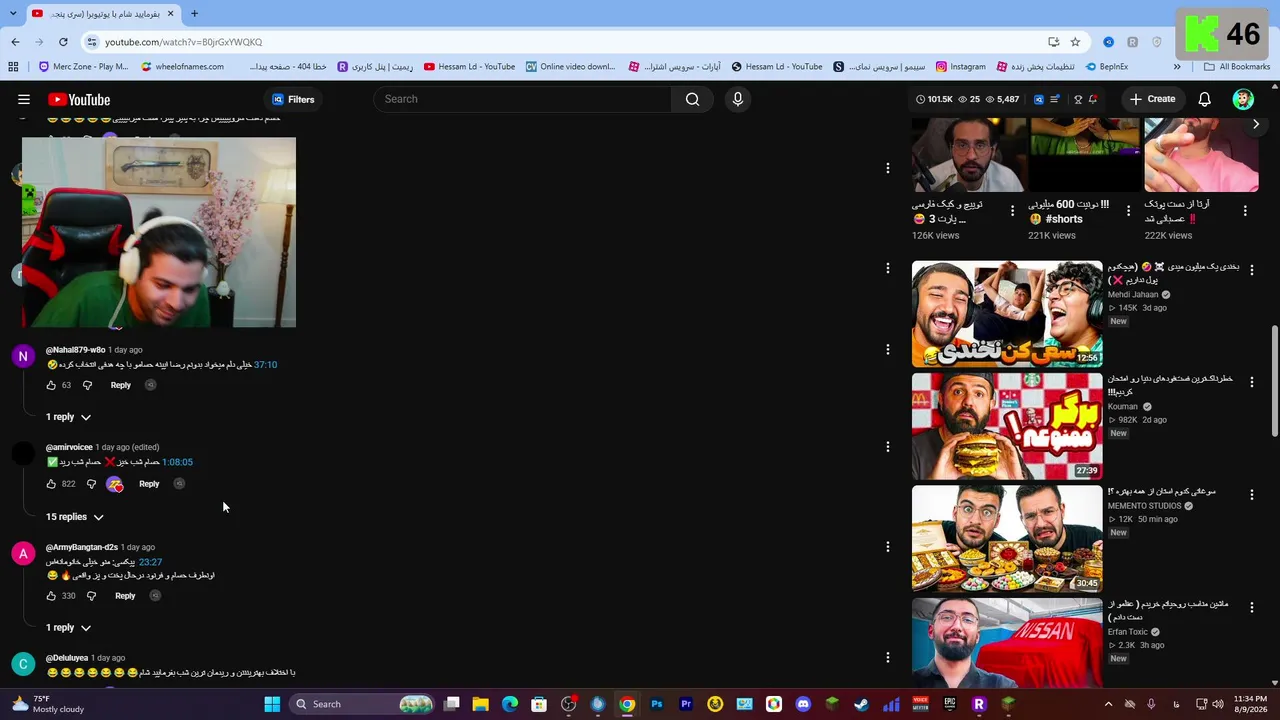
Task: Open the All Bookmarks folder
Action: coord(1237,67)
